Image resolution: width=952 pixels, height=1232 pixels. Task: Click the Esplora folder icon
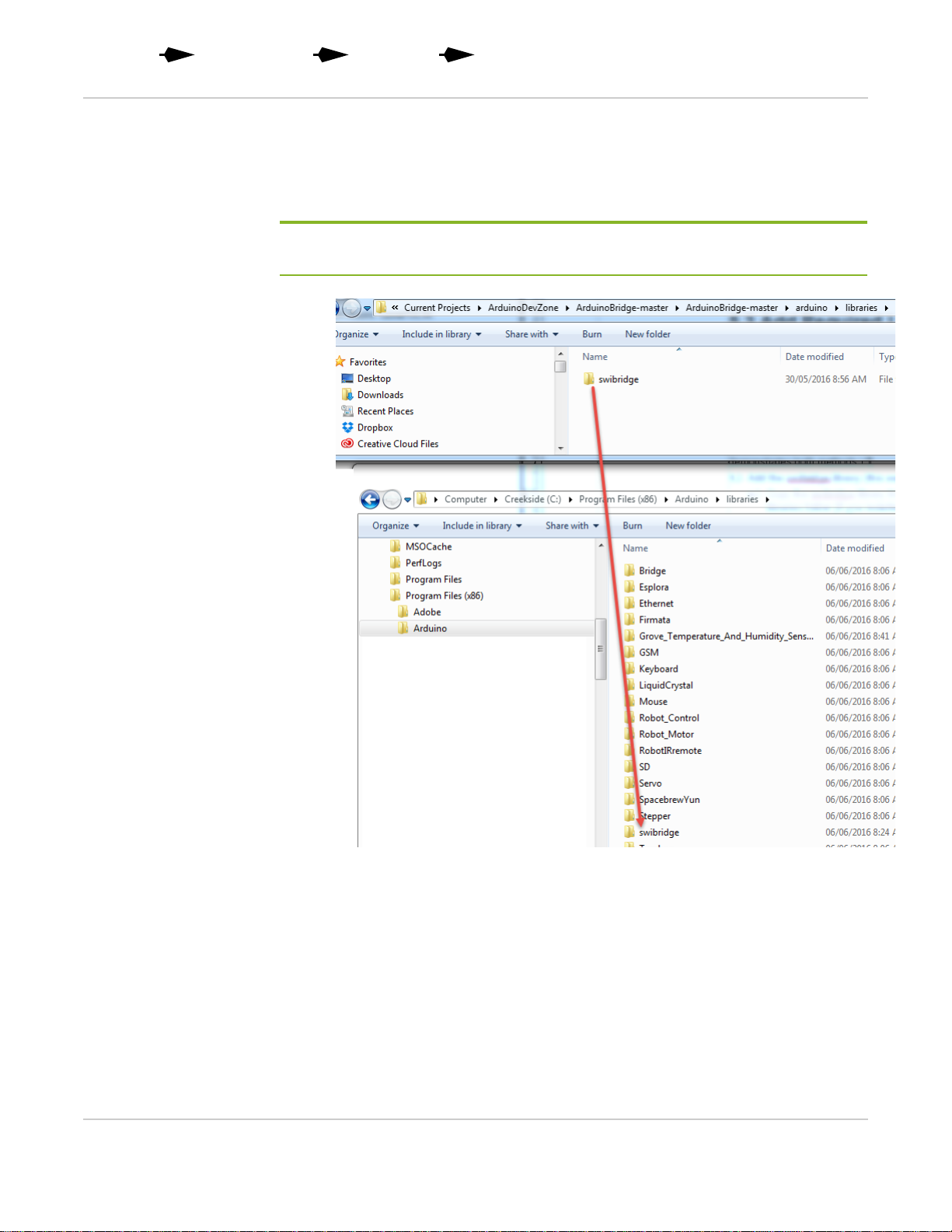(x=629, y=587)
